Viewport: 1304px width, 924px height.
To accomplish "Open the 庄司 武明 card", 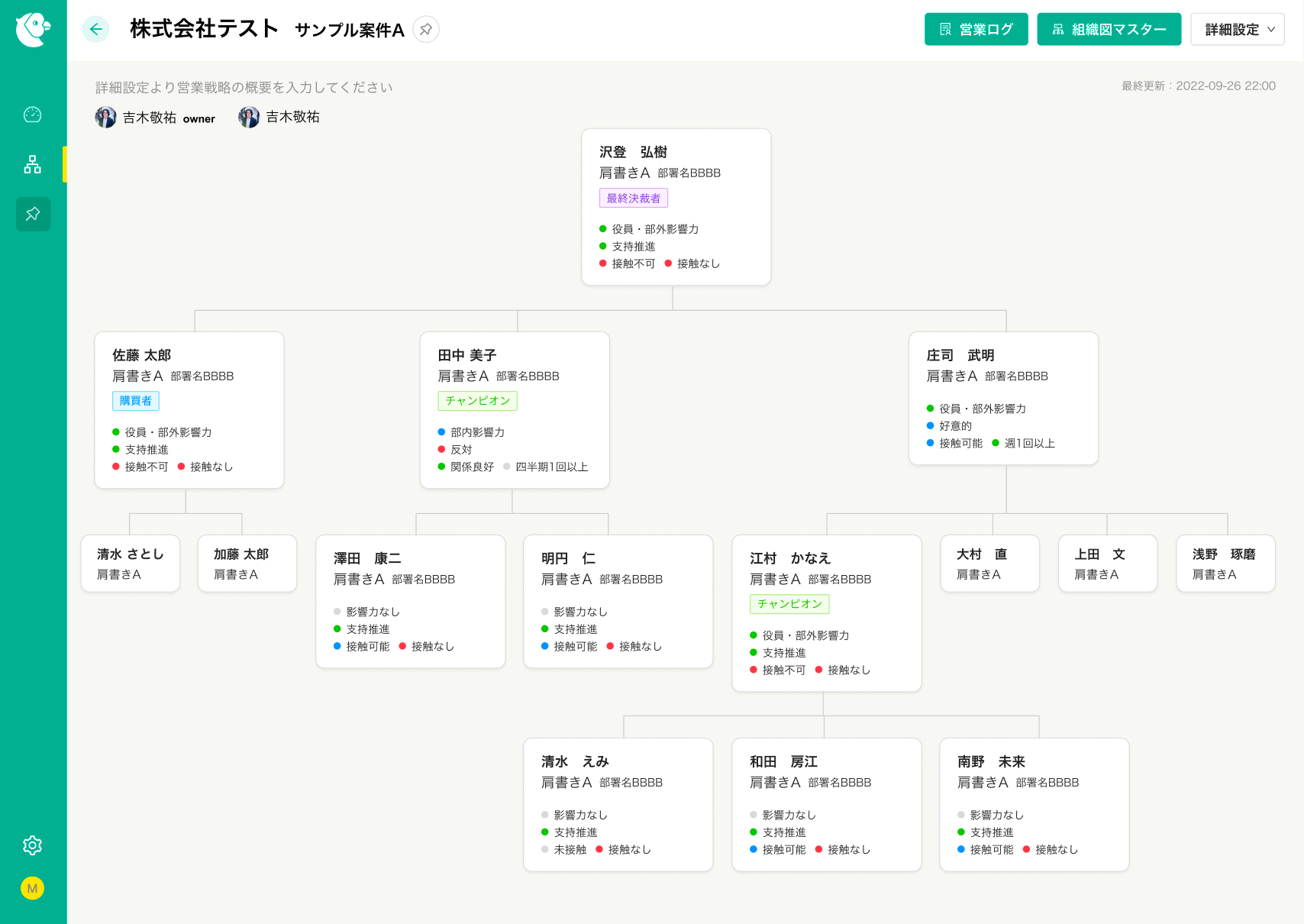I will tap(1003, 398).
